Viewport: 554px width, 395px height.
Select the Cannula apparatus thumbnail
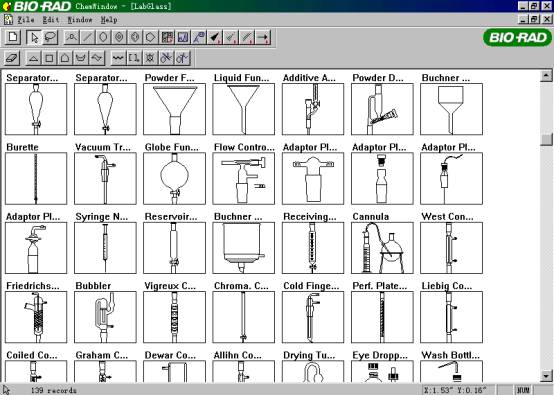pos(382,248)
